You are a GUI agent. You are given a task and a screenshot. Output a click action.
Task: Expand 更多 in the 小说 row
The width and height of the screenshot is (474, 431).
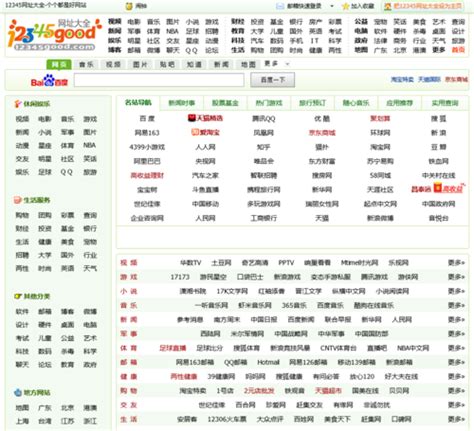tap(456, 291)
